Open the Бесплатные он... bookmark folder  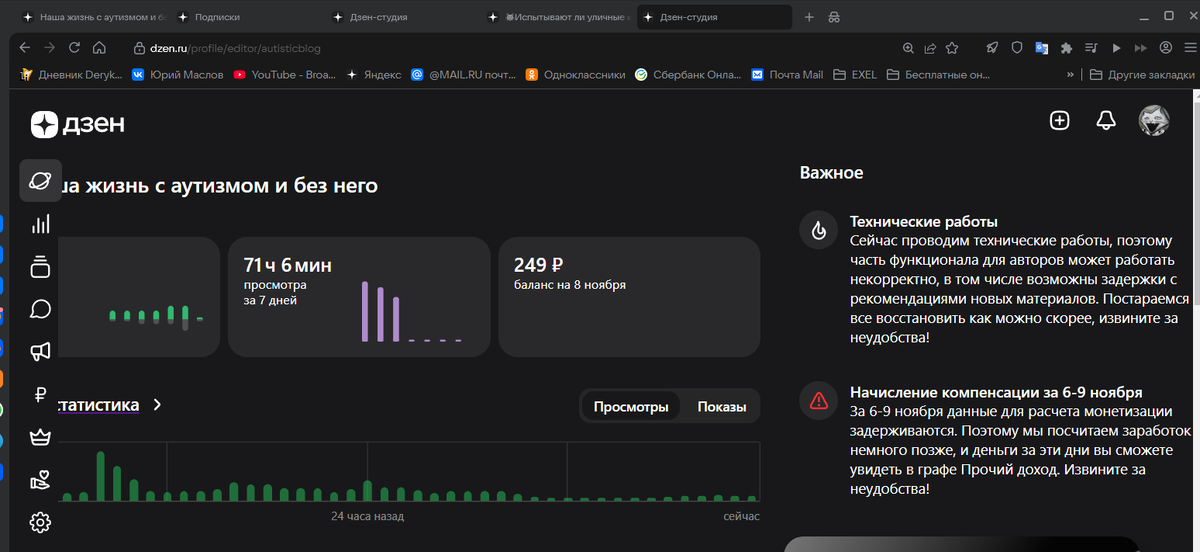point(940,74)
